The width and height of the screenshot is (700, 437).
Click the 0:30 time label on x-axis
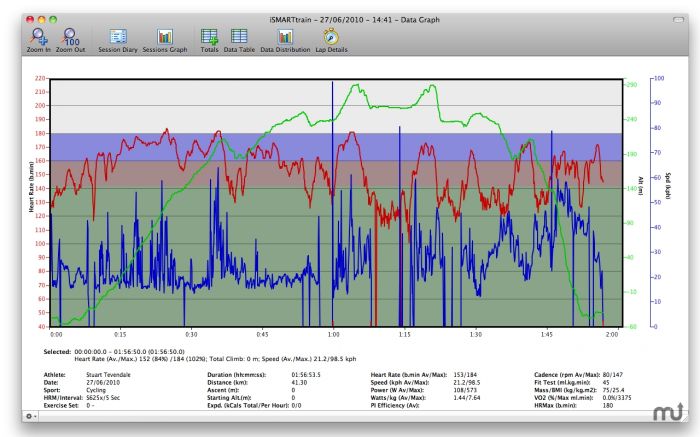[191, 334]
